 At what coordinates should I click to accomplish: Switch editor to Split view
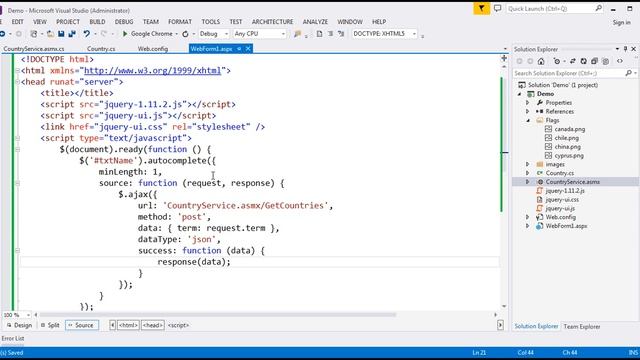click(x=50, y=325)
